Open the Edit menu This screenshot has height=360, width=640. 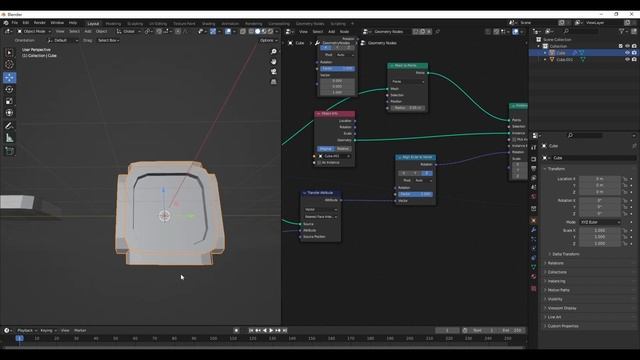click(x=26, y=23)
